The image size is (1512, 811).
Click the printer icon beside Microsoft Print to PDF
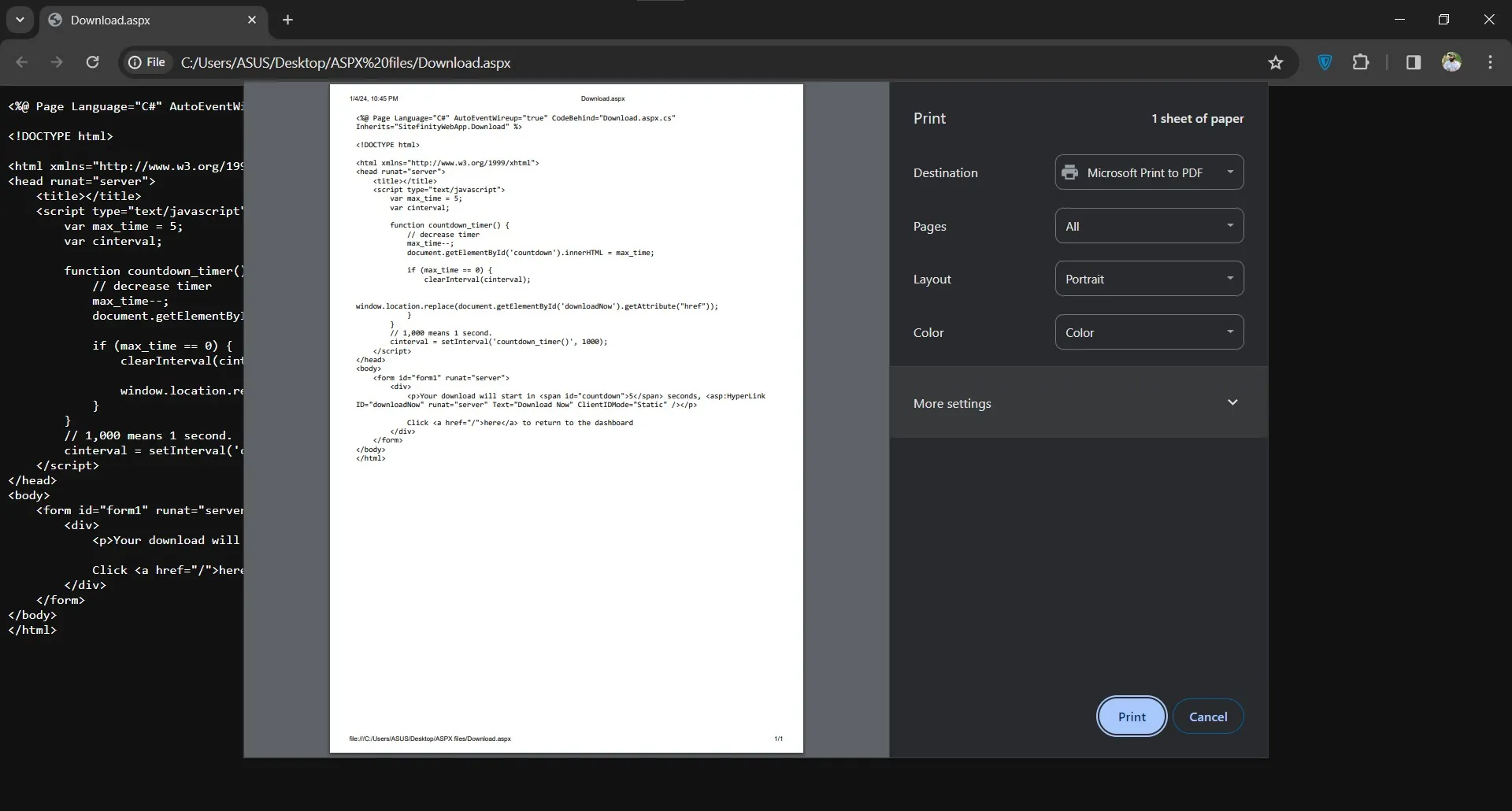pos(1069,172)
